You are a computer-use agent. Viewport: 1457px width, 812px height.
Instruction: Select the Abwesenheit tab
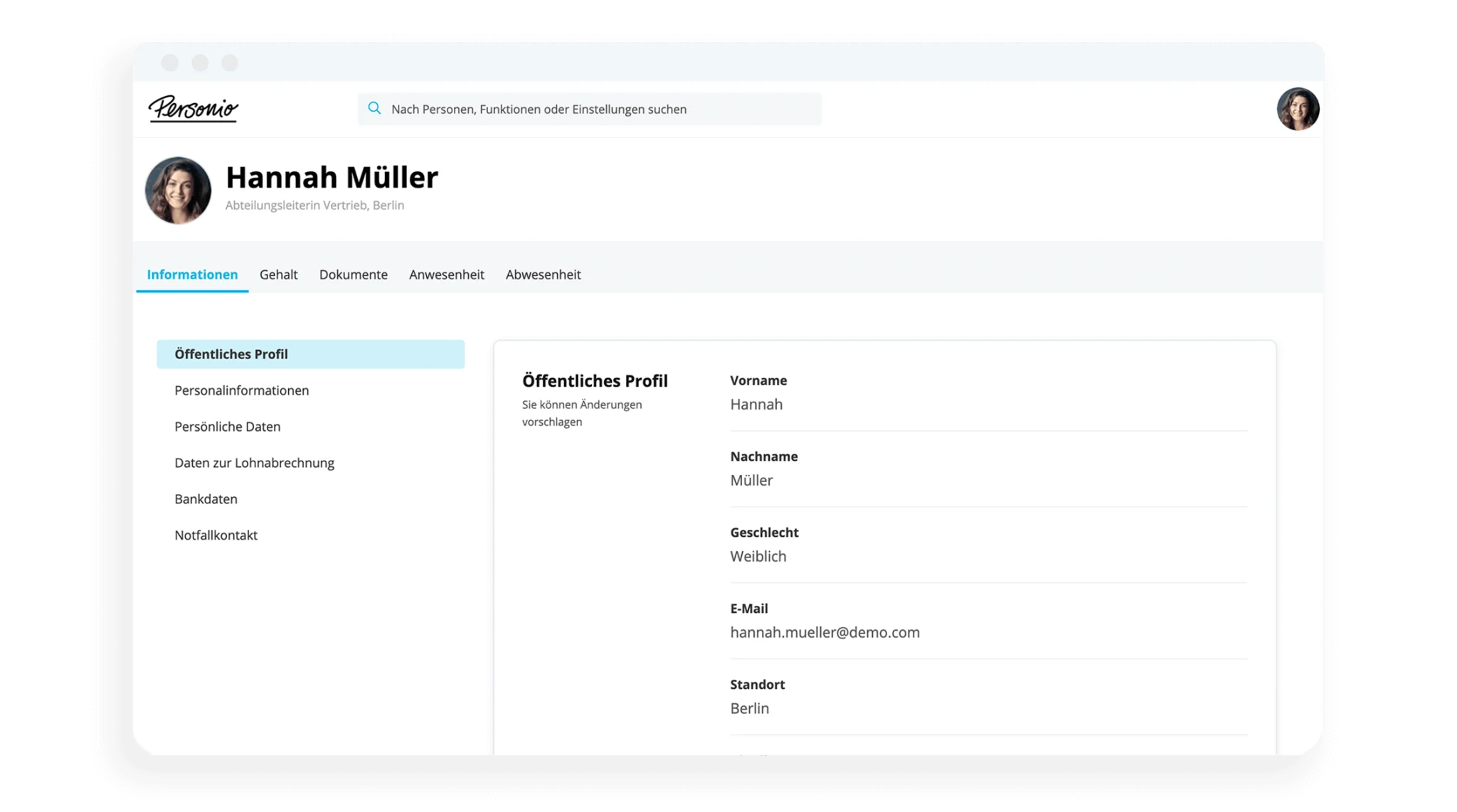pyautogui.click(x=542, y=274)
